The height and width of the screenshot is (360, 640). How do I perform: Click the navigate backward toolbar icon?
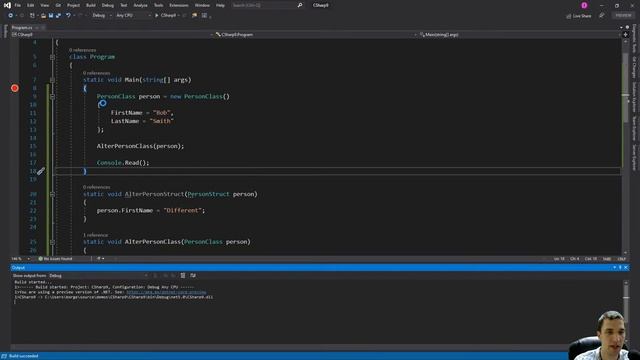[x=11, y=16]
